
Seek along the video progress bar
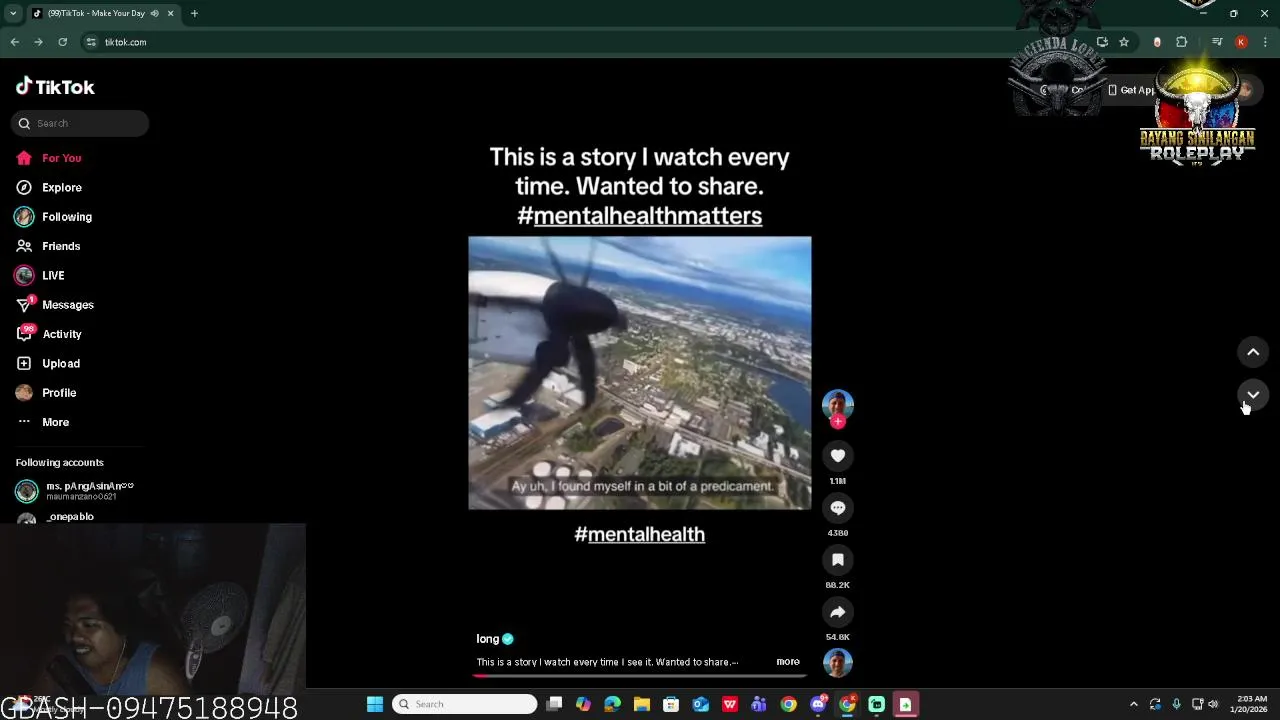640,676
